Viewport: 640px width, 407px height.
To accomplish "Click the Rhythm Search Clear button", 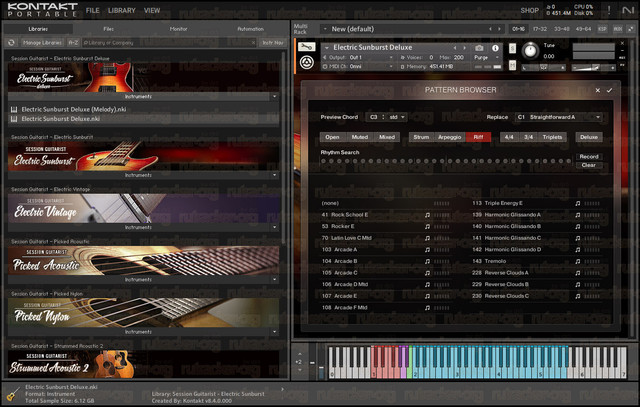I will (589, 165).
